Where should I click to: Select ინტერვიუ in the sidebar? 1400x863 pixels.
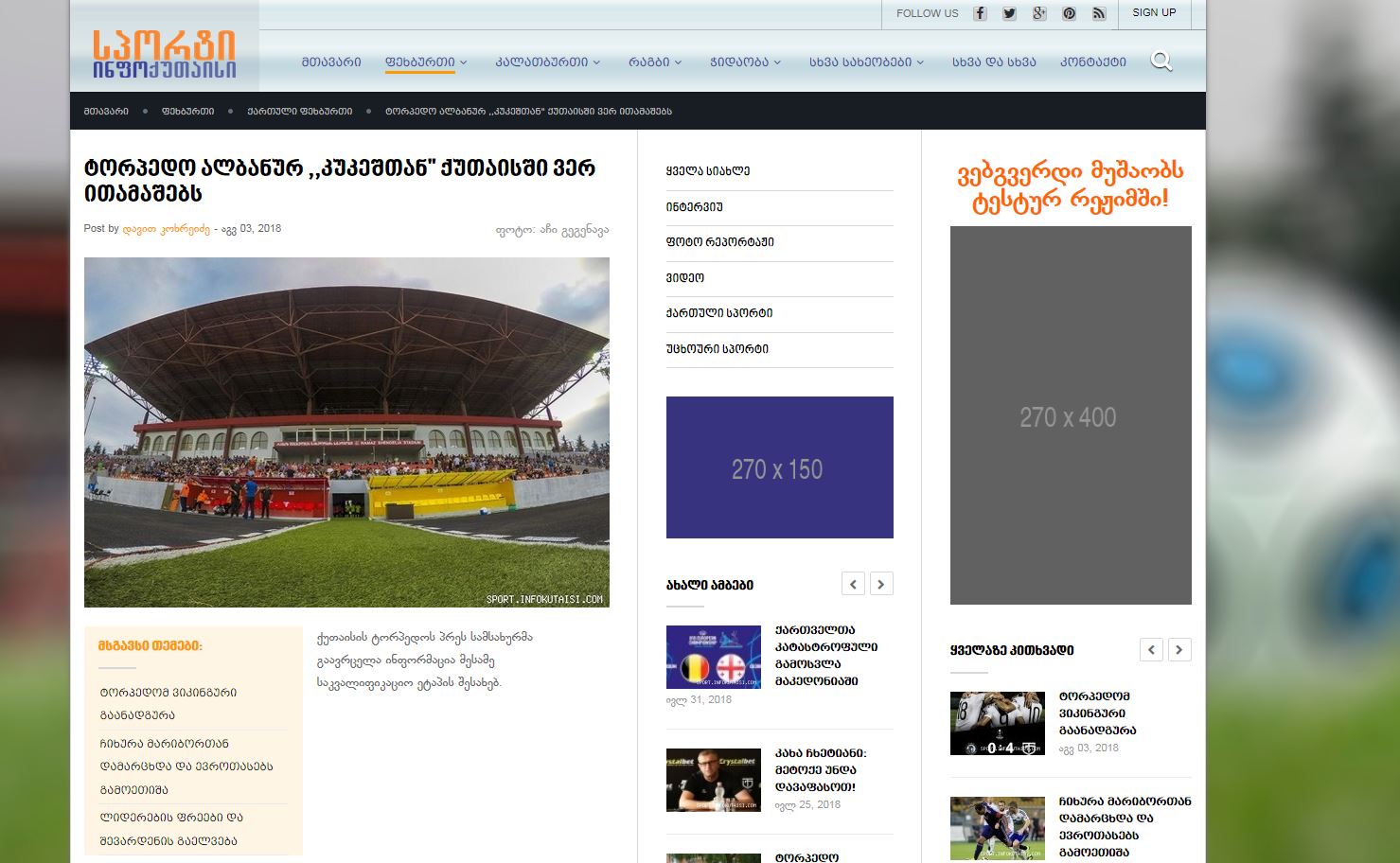click(695, 206)
